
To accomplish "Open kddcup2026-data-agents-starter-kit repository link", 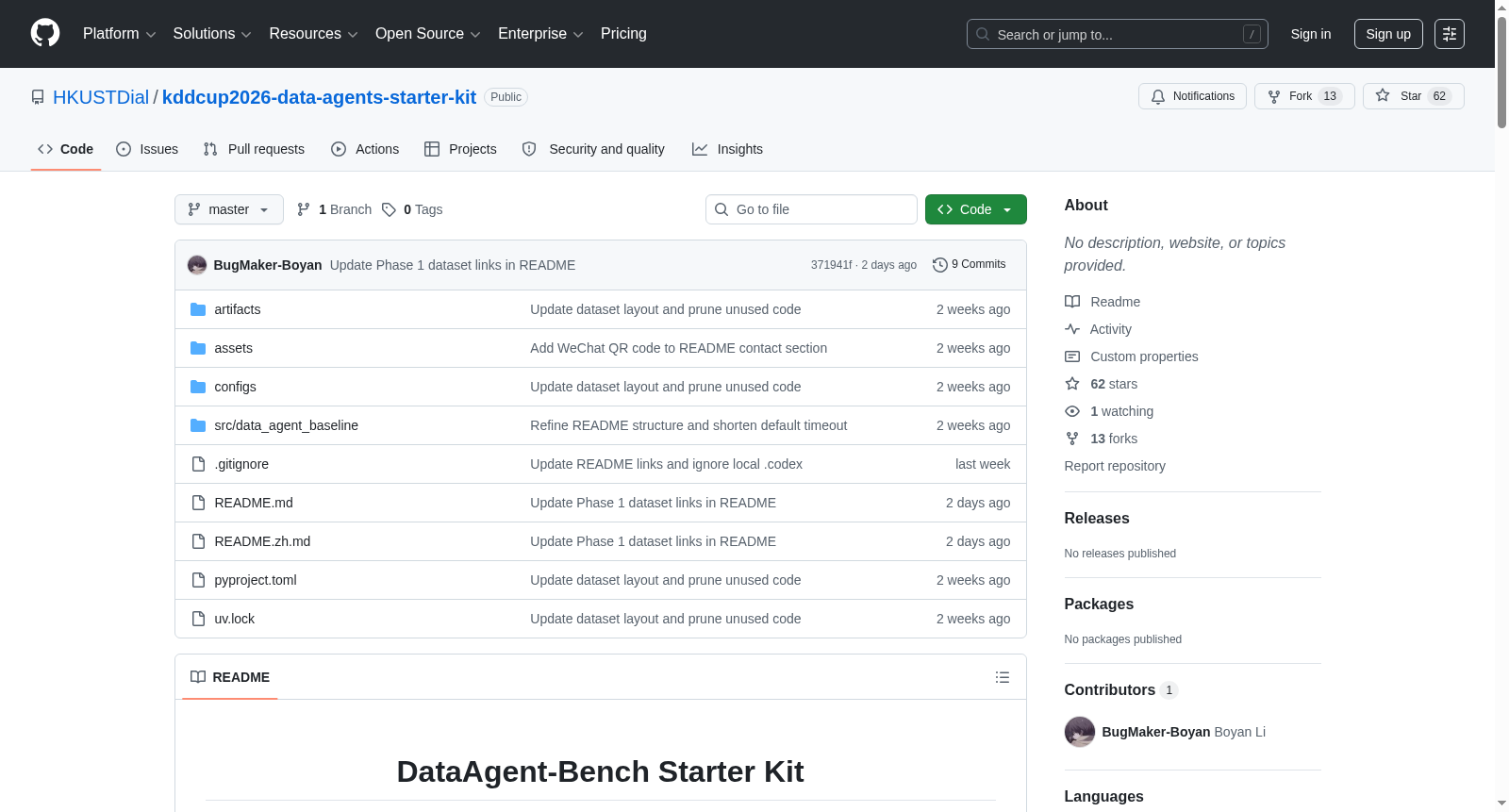I will 319,97.
